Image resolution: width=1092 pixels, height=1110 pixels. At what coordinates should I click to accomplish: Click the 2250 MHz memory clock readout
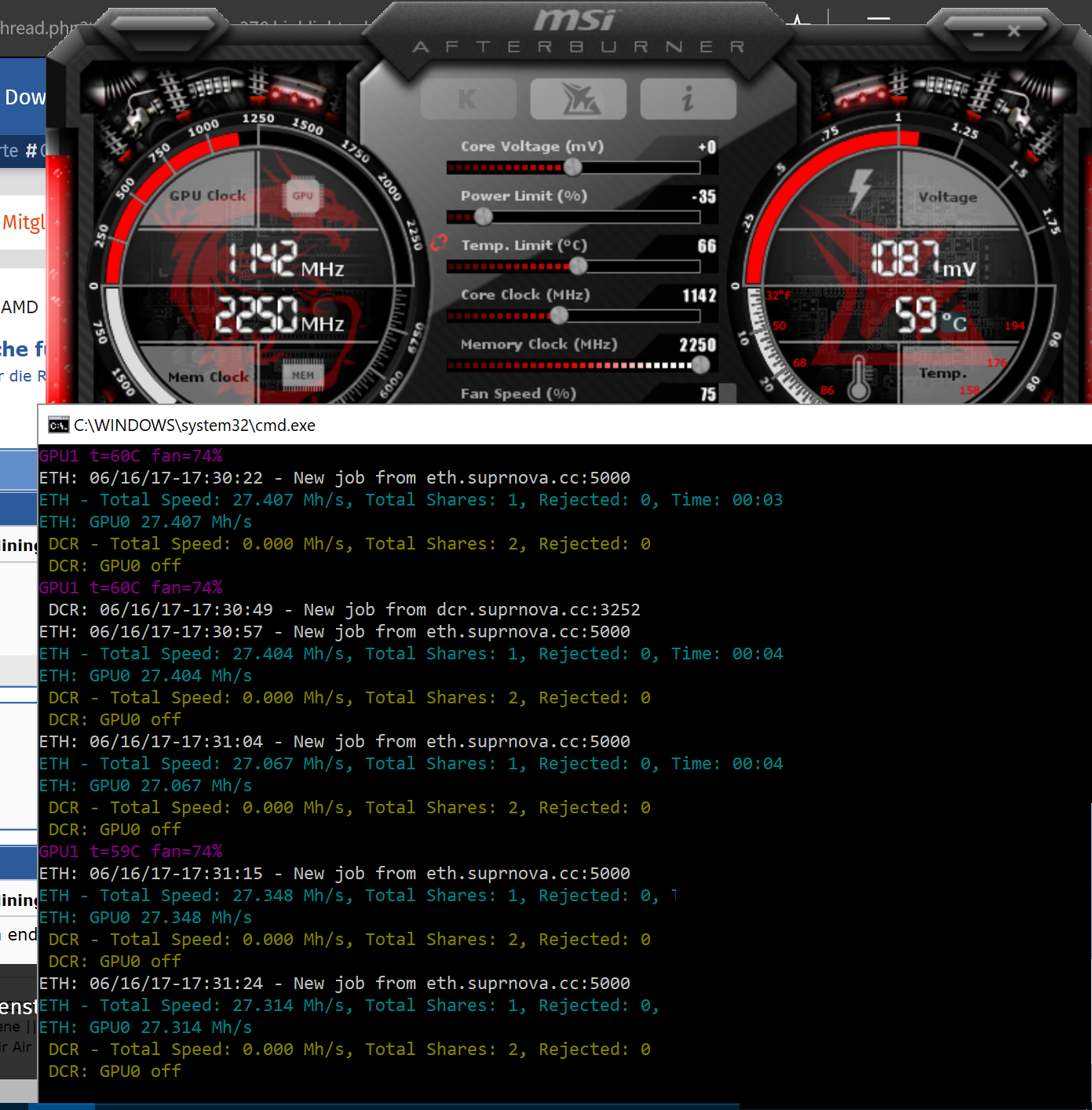click(280, 316)
